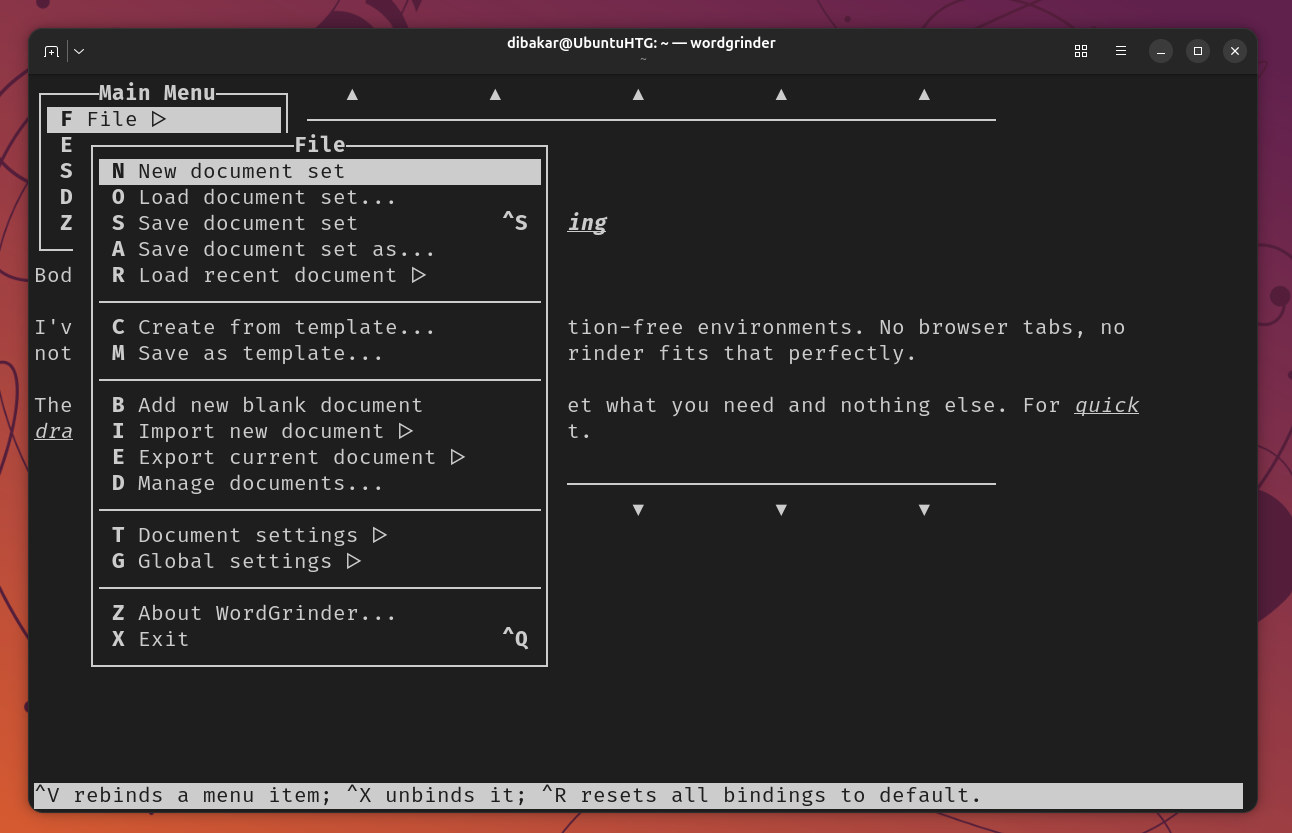Choose Create from template...
Viewport: 1292px width, 833px height.
320,328
